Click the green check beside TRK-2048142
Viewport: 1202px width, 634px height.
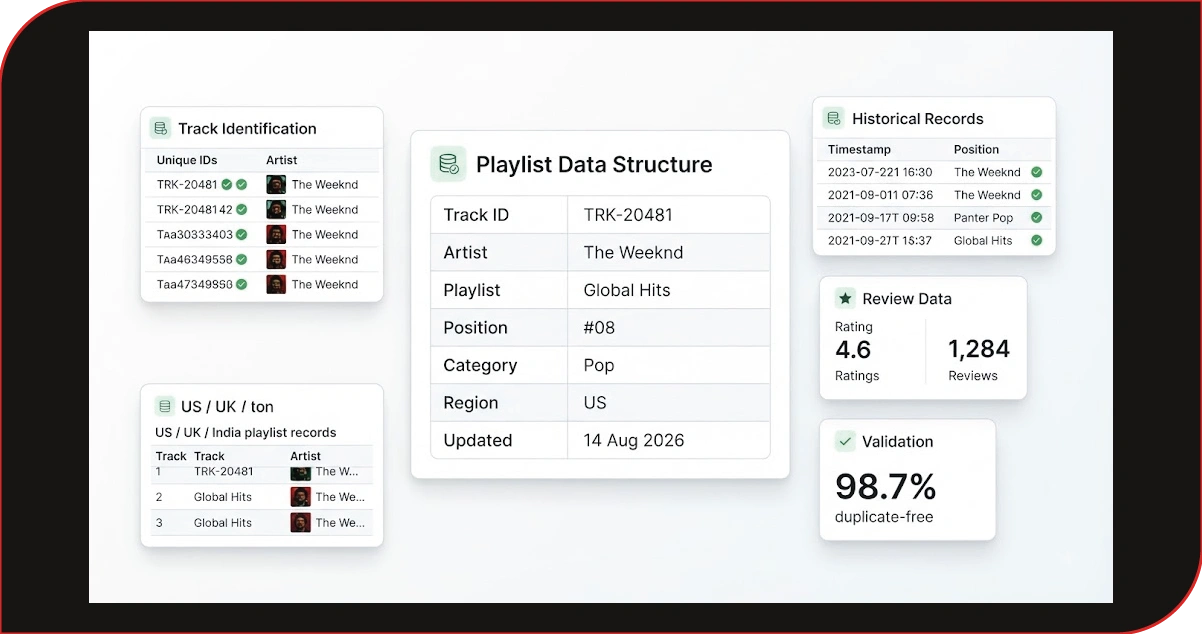[x=242, y=210]
